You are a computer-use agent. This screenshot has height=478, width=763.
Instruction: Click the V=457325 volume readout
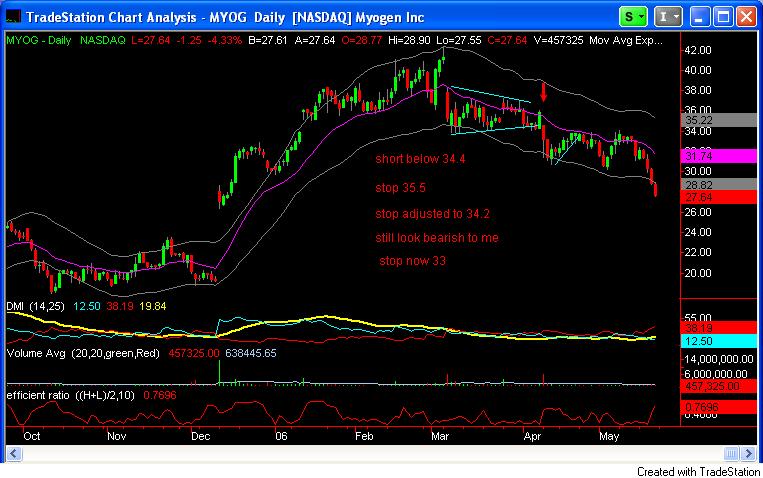(559, 40)
